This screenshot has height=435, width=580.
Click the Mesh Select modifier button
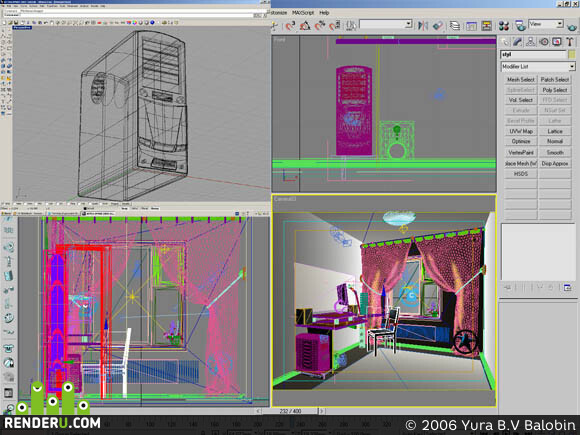(x=521, y=80)
